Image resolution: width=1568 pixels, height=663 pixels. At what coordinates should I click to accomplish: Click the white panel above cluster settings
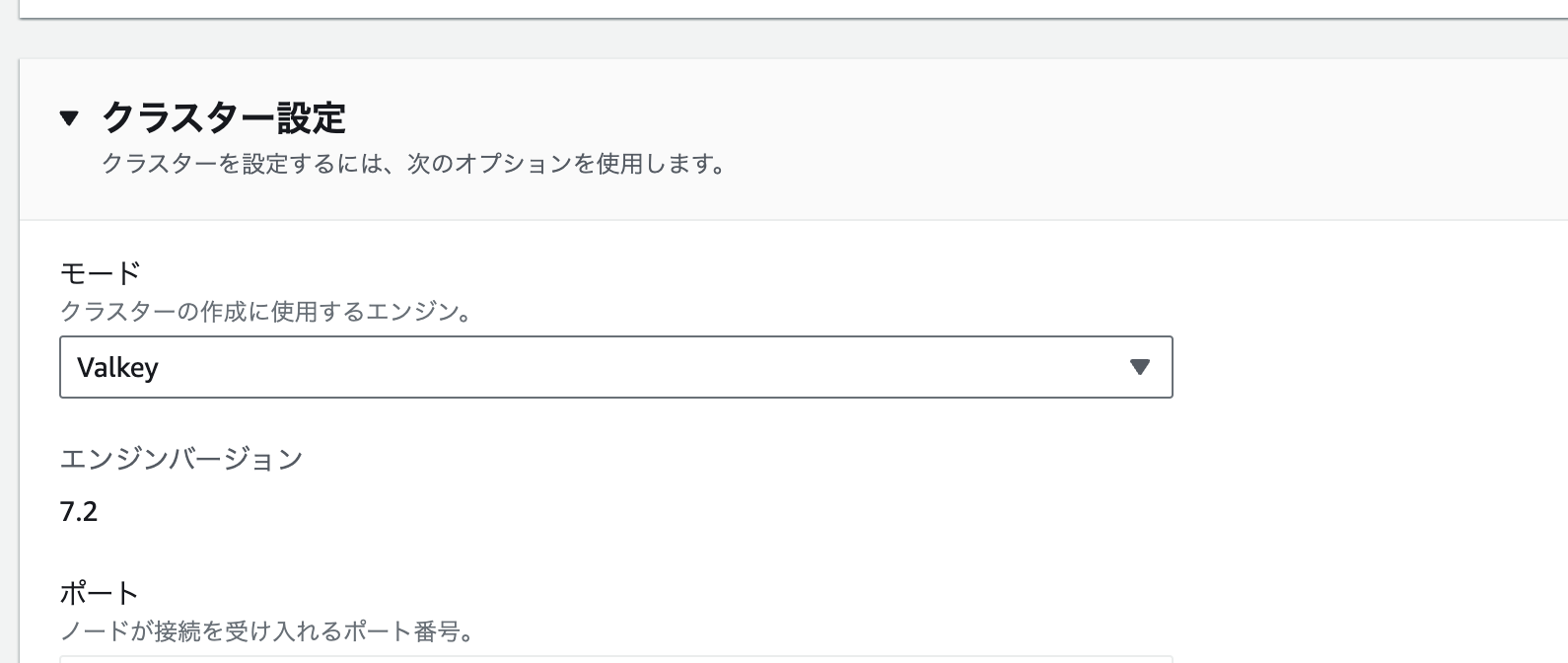pos(789,8)
